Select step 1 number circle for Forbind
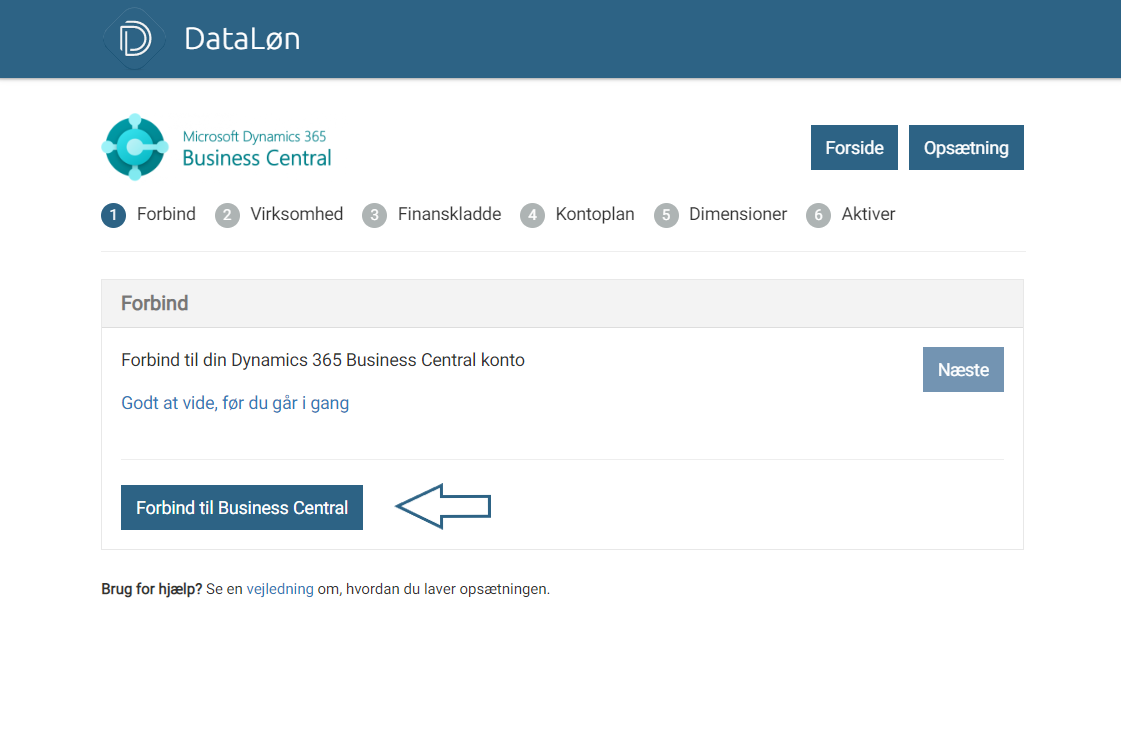 coord(114,215)
